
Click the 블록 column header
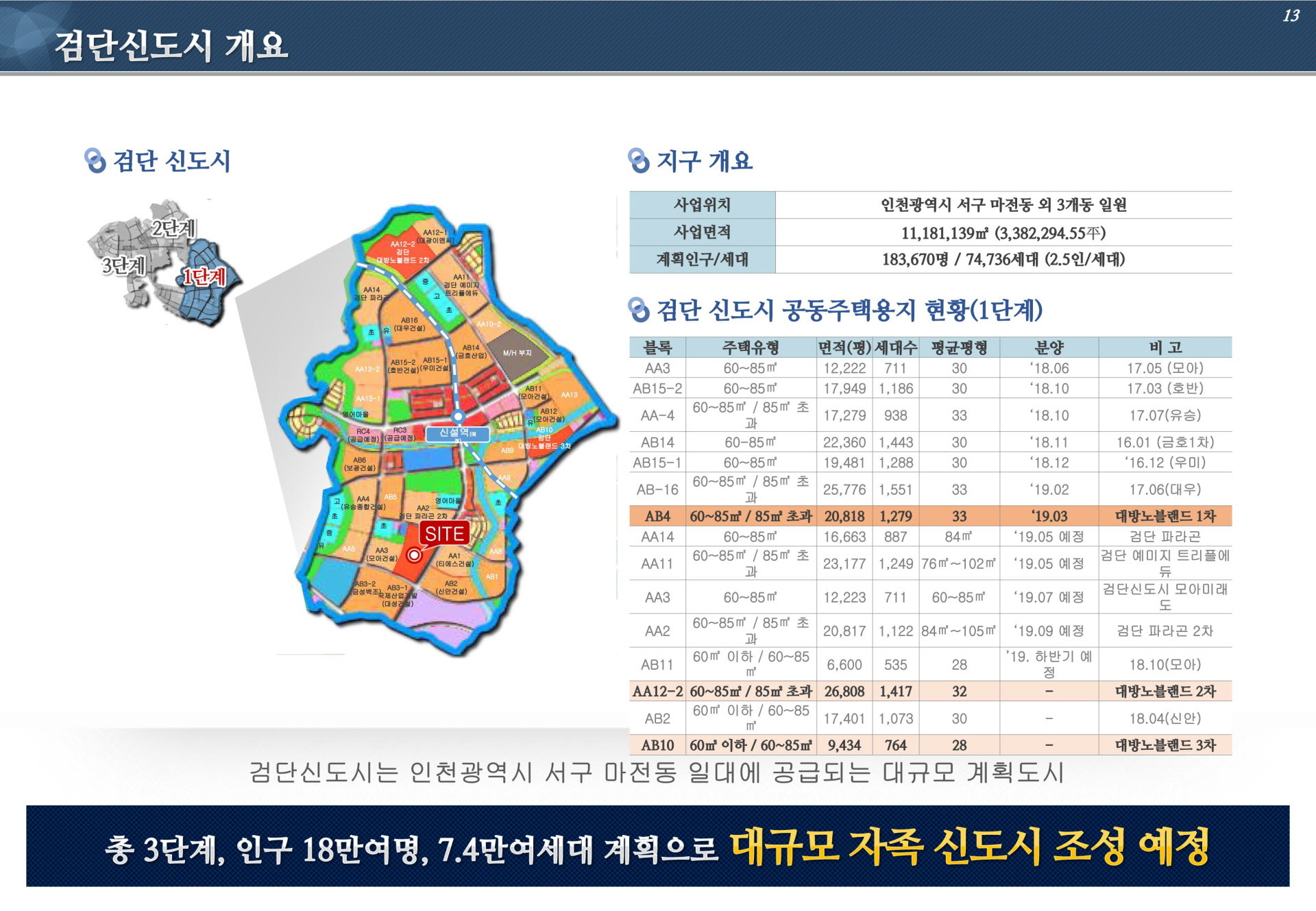pos(657,348)
